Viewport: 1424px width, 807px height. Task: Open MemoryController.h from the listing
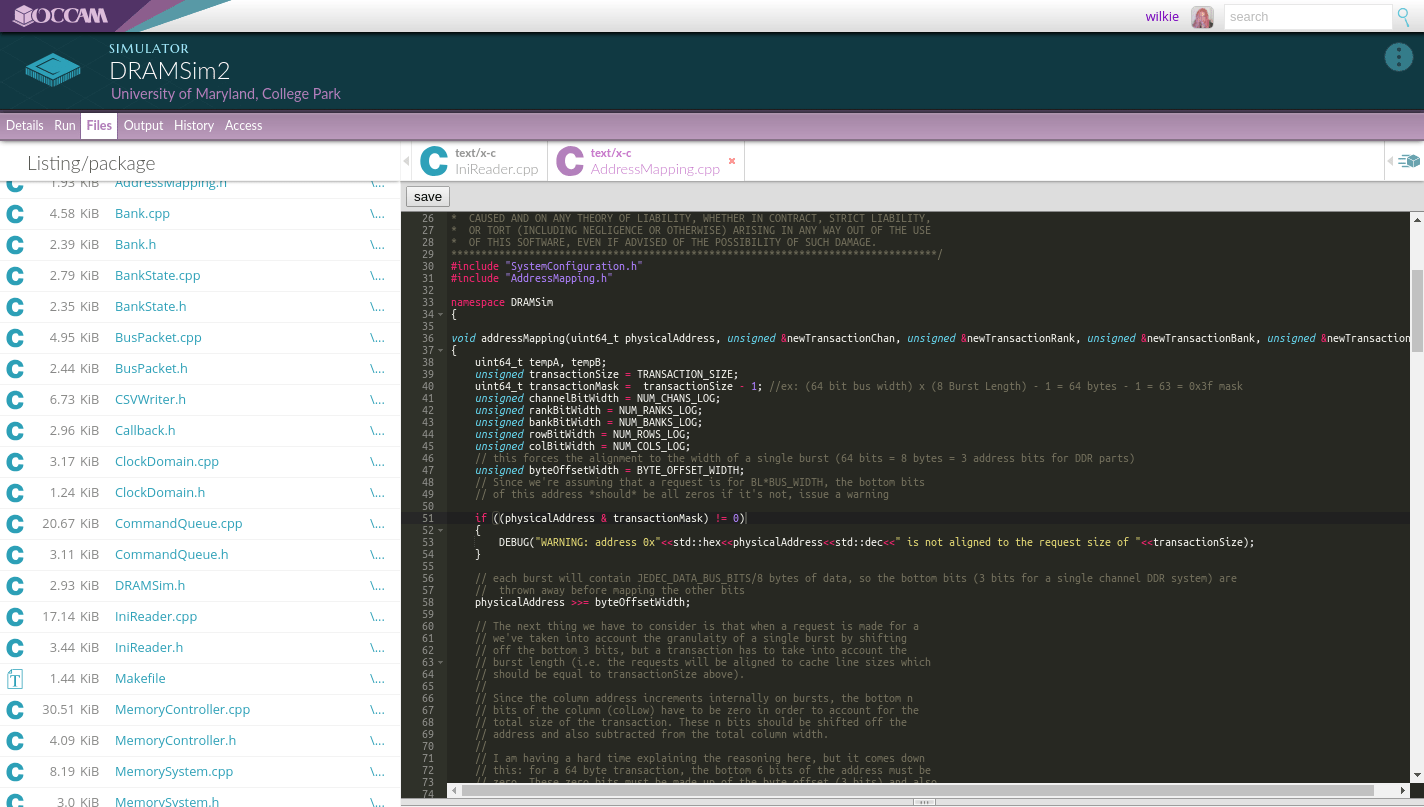click(x=175, y=740)
